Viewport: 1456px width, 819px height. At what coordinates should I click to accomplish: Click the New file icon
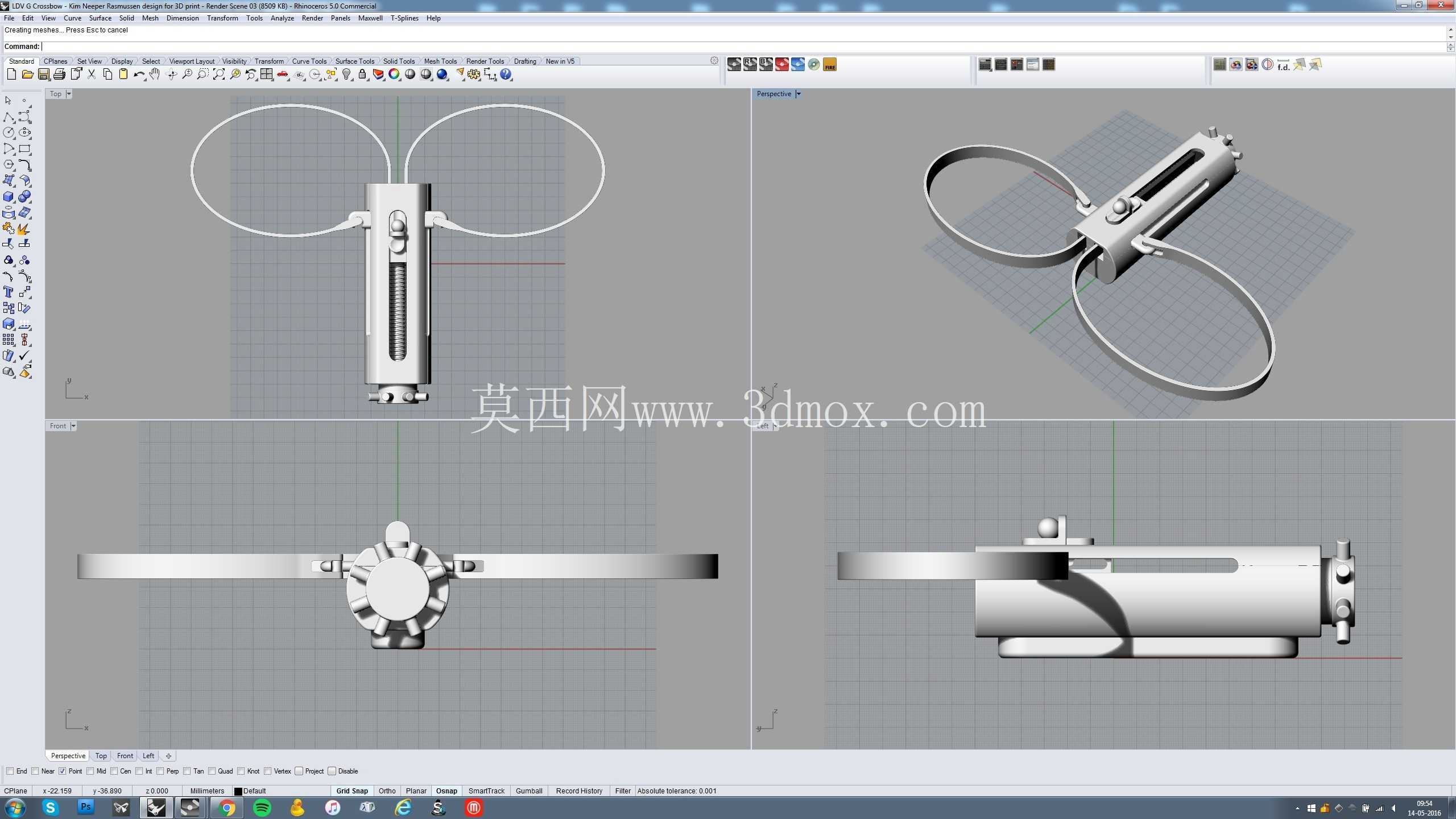pyautogui.click(x=11, y=75)
